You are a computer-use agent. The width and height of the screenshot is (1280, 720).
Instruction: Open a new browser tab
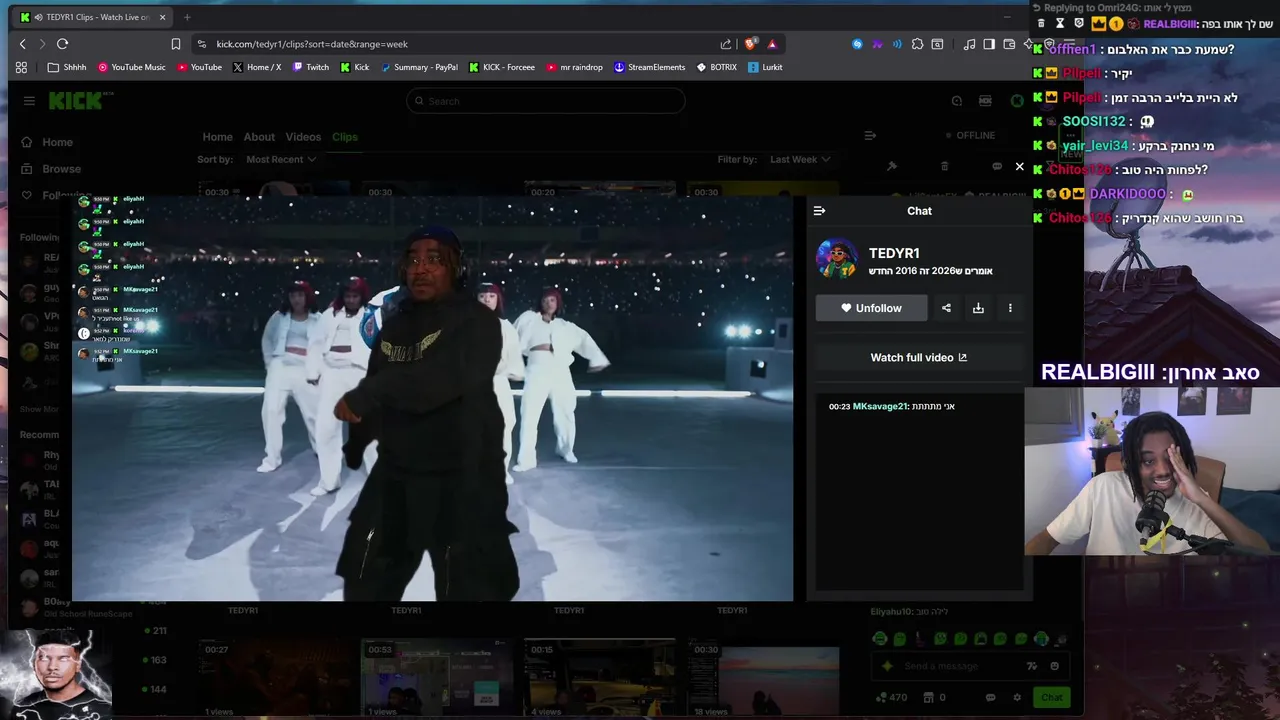tap(187, 17)
